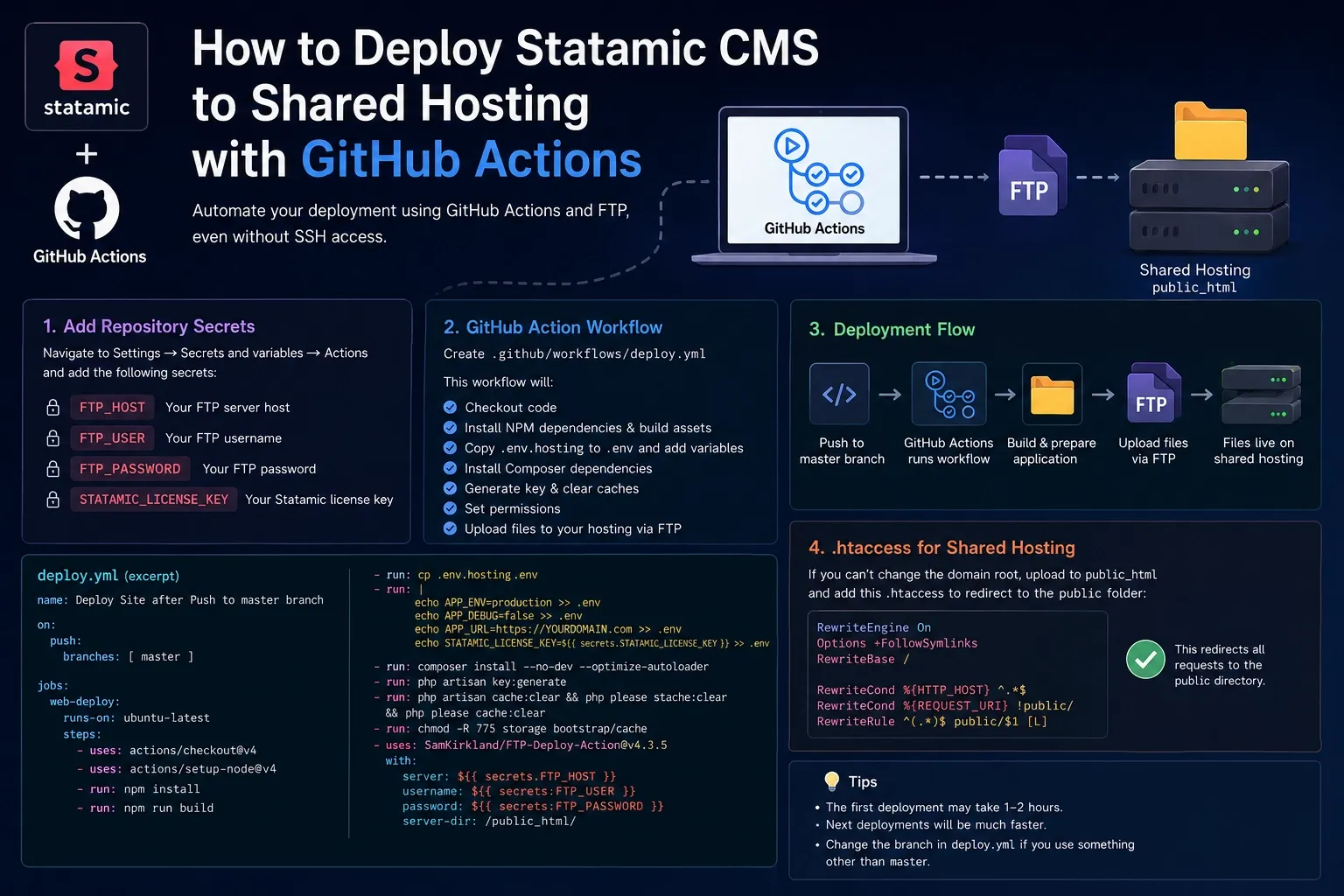Image resolution: width=1344 pixels, height=896 pixels.
Task: Click the lock icon beside STATAMIC_LICENSE_KEY
Action: point(52,500)
